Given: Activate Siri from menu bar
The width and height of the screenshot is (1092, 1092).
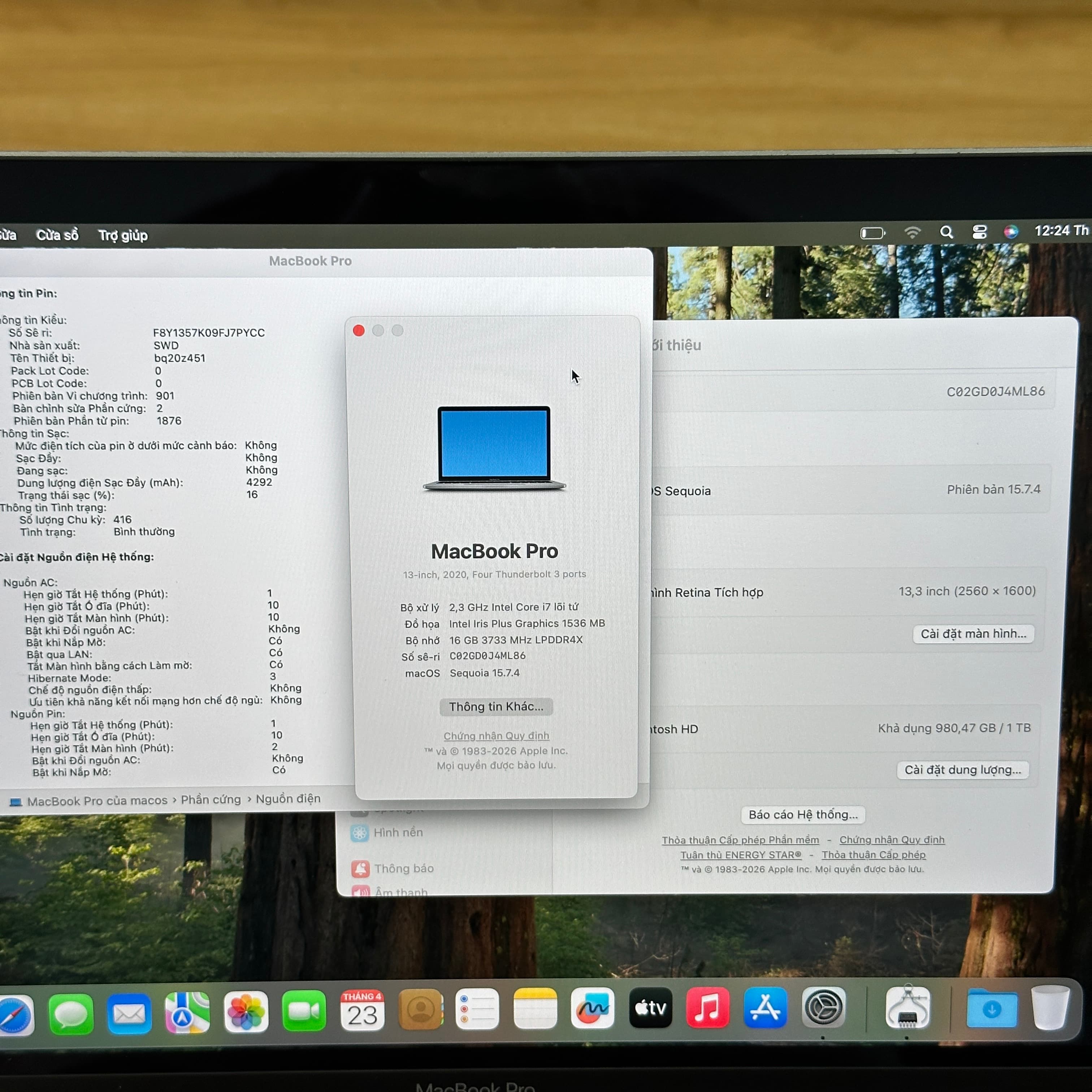Looking at the screenshot, I should [x=1011, y=231].
